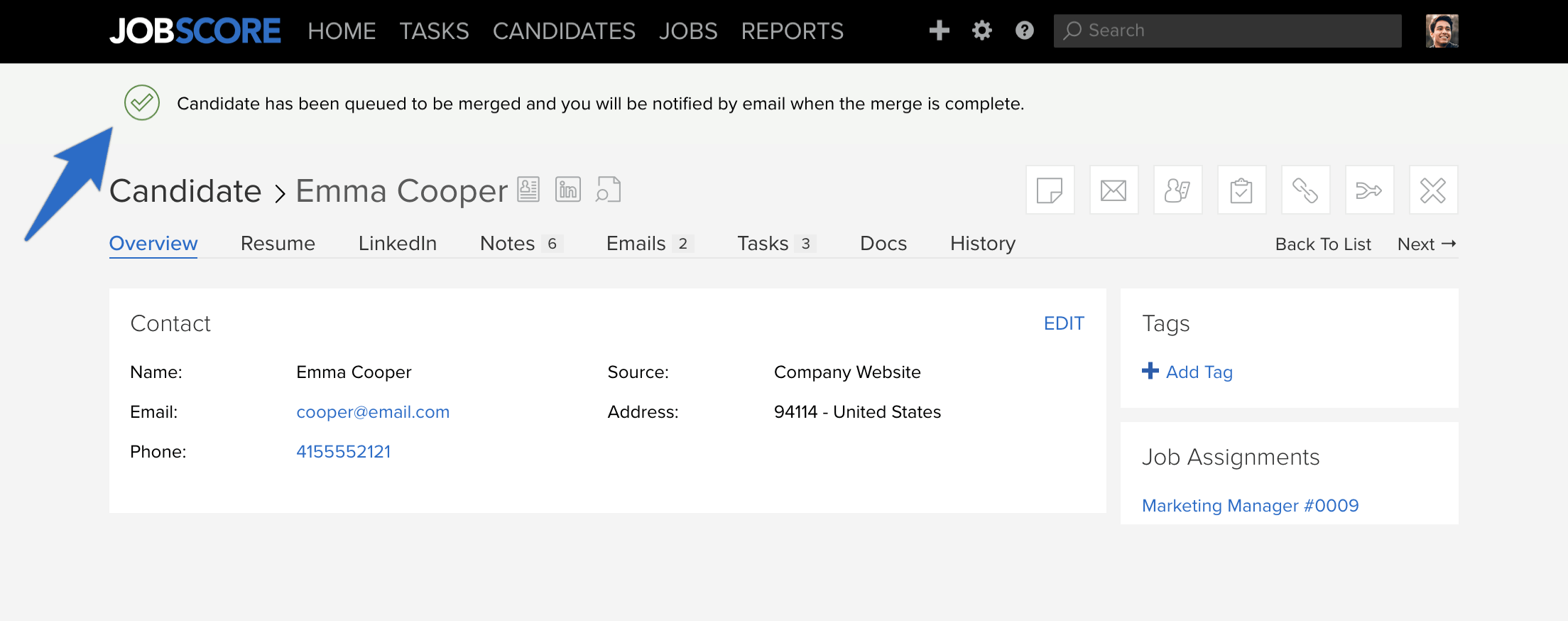Open the Notes tab
Screen dimensions: 1568x621
click(521, 244)
